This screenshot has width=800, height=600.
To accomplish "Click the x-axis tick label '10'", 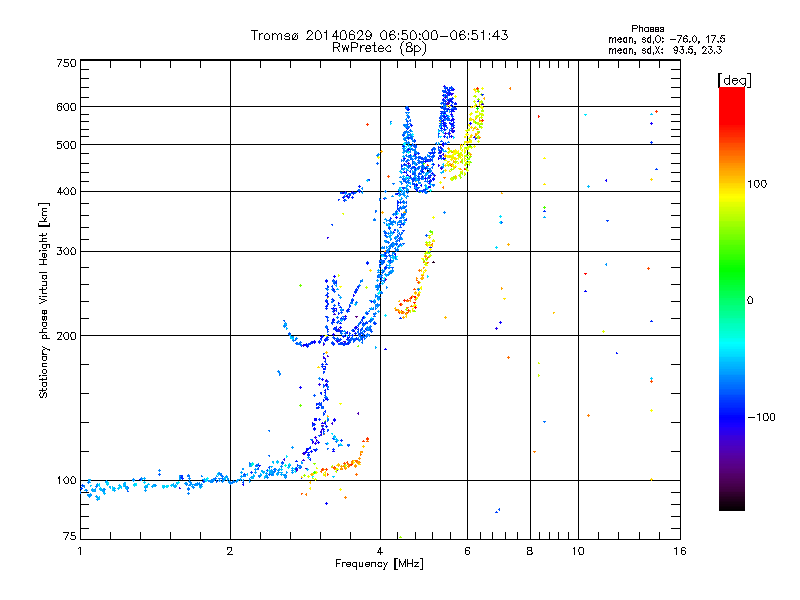I will [578, 551].
